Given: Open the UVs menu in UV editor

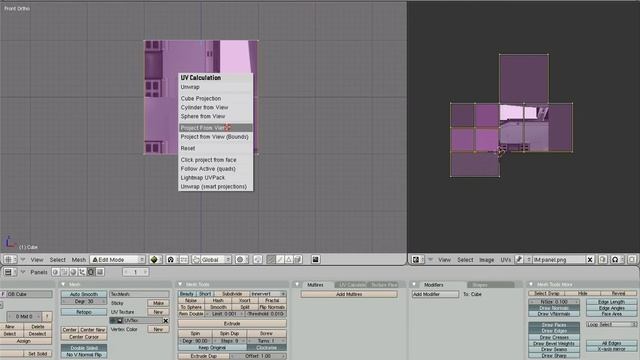Looking at the screenshot, I should 506,260.
